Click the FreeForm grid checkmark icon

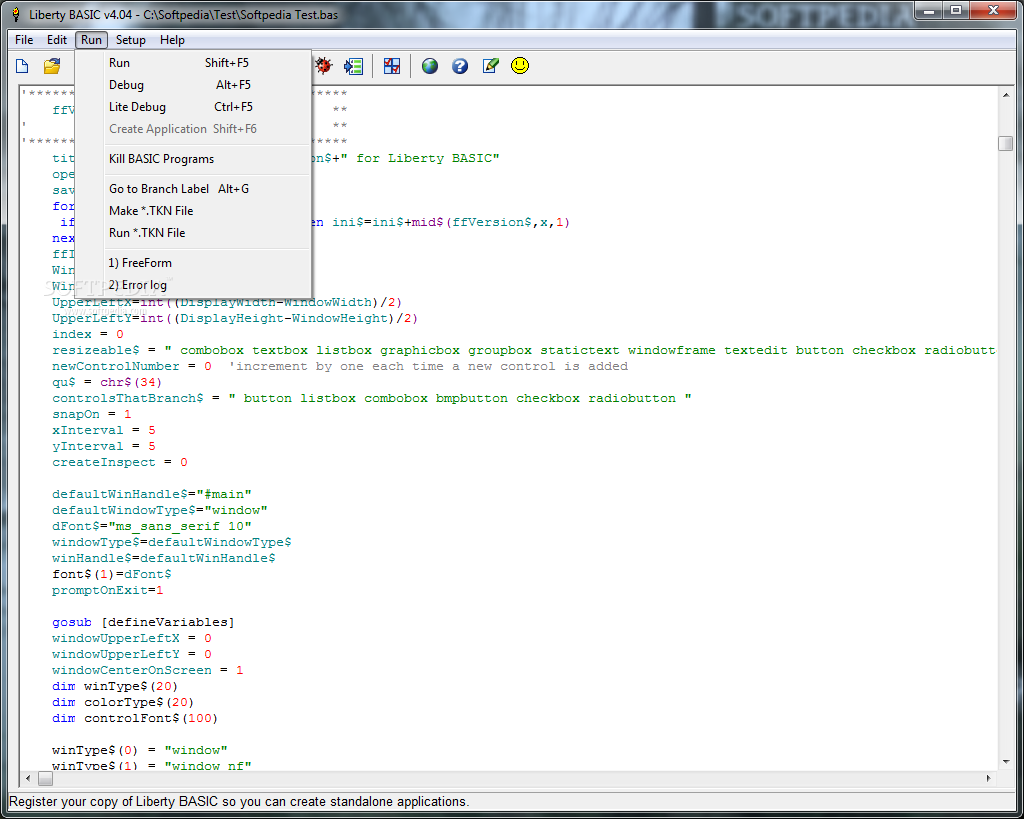pyautogui.click(x=392, y=66)
